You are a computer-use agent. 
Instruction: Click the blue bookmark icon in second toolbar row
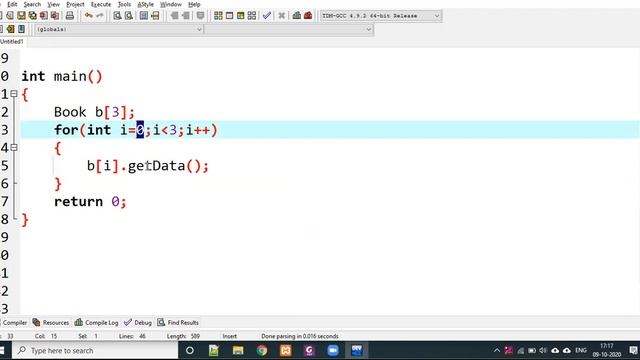tap(21, 29)
